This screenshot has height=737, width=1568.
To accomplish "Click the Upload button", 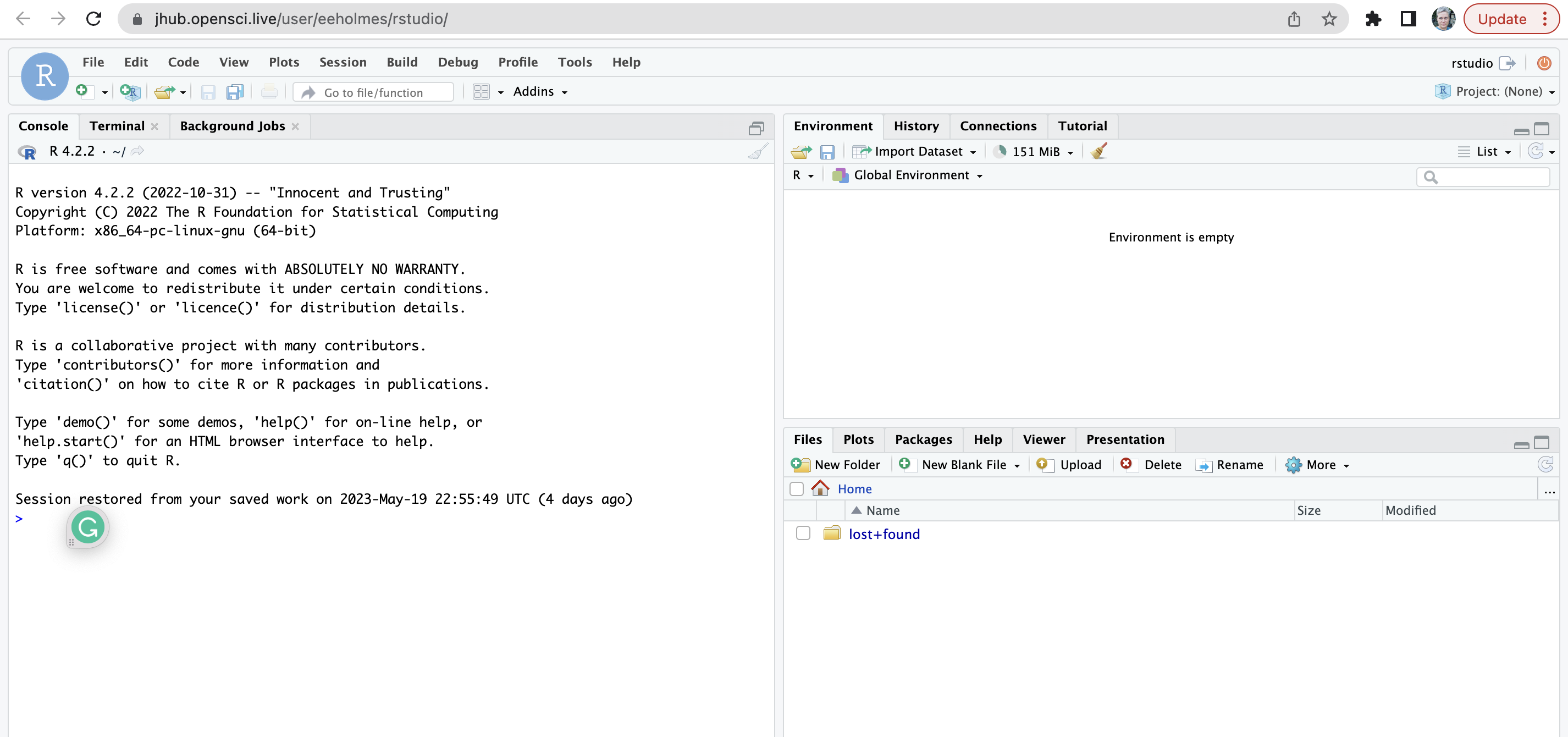I will point(1069,465).
